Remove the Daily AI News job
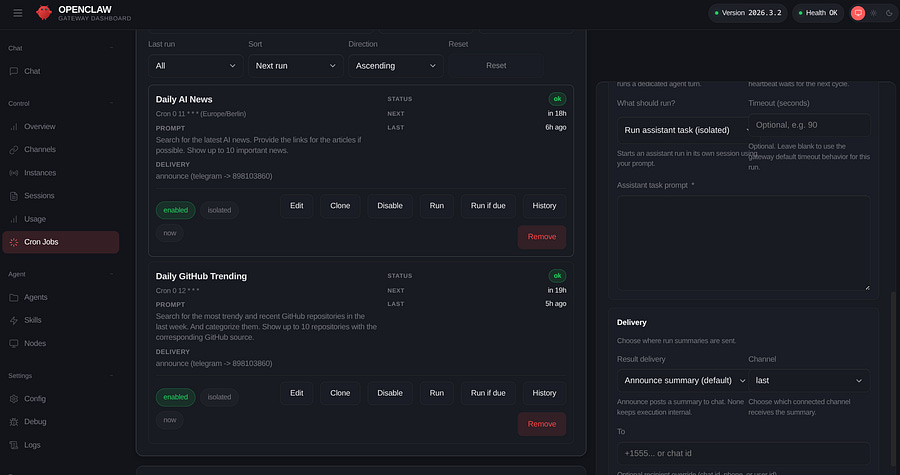900x475 pixels. pos(542,237)
